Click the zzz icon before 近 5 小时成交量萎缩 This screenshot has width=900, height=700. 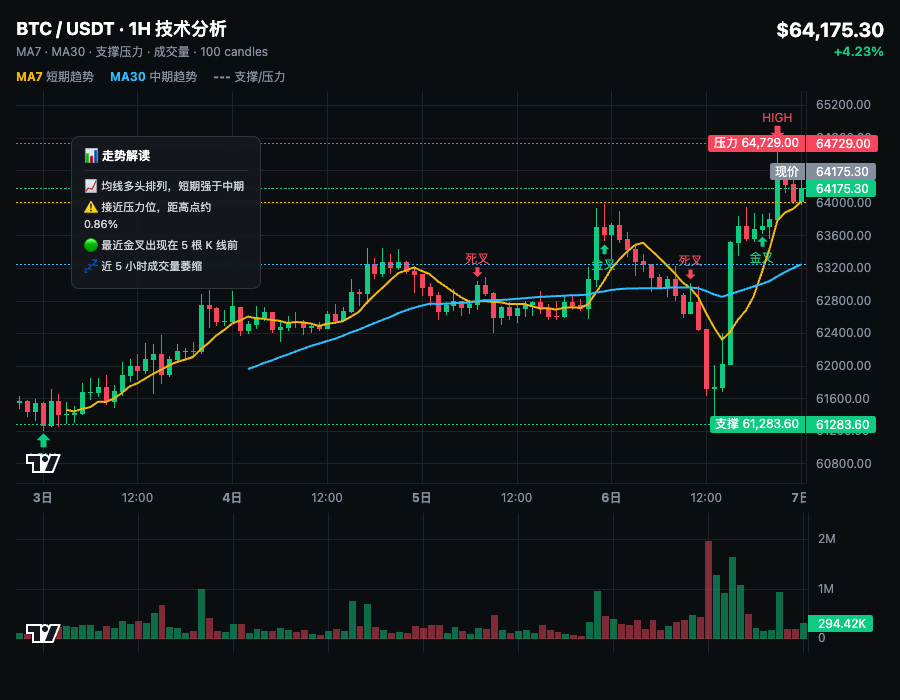click(91, 266)
